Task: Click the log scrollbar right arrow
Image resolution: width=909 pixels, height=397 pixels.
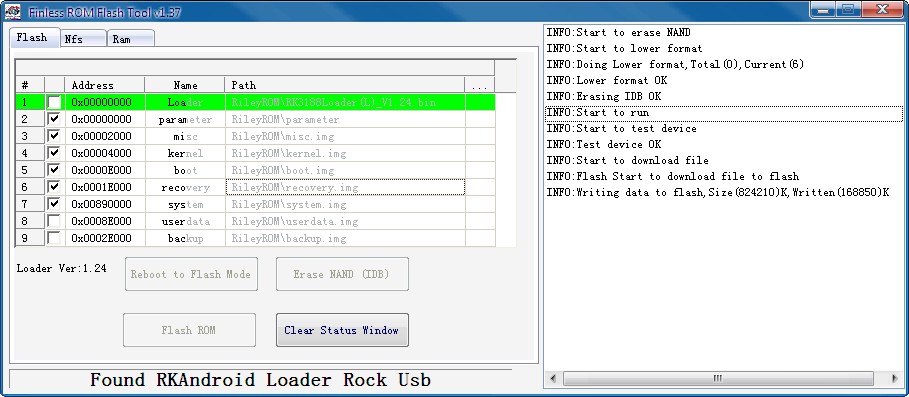Action: tap(895, 378)
